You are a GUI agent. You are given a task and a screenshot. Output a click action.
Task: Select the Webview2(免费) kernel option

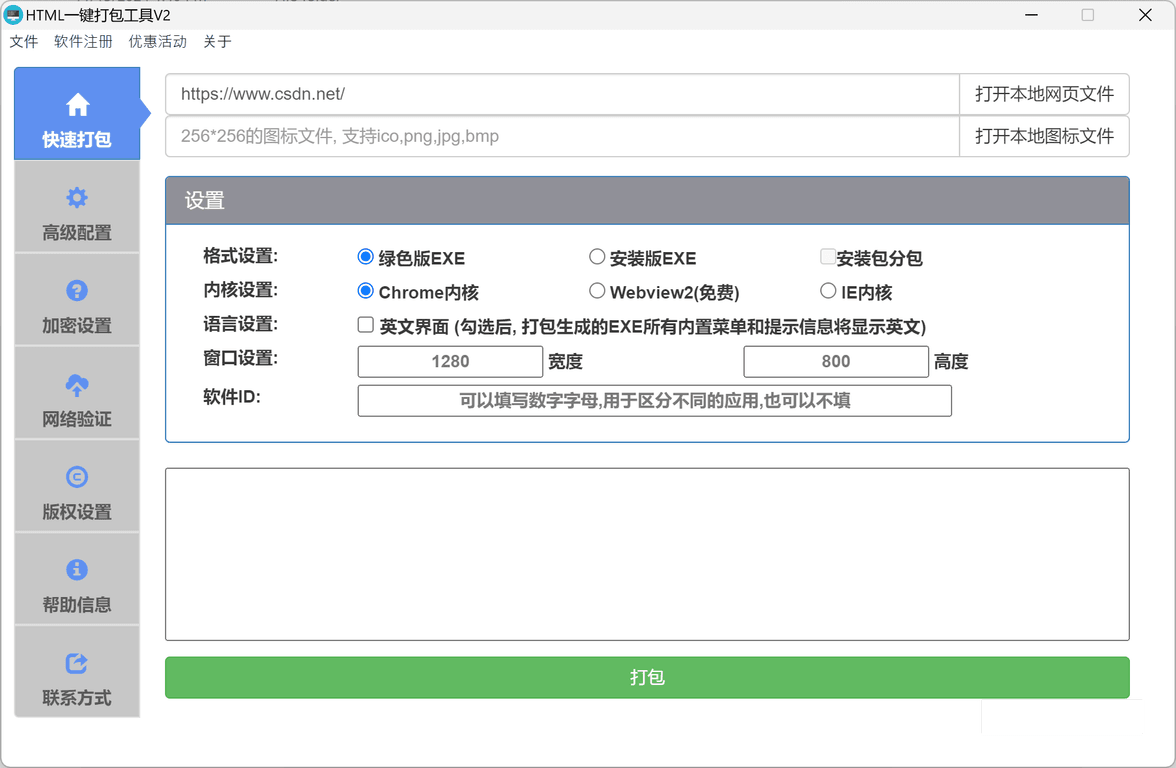point(597,291)
